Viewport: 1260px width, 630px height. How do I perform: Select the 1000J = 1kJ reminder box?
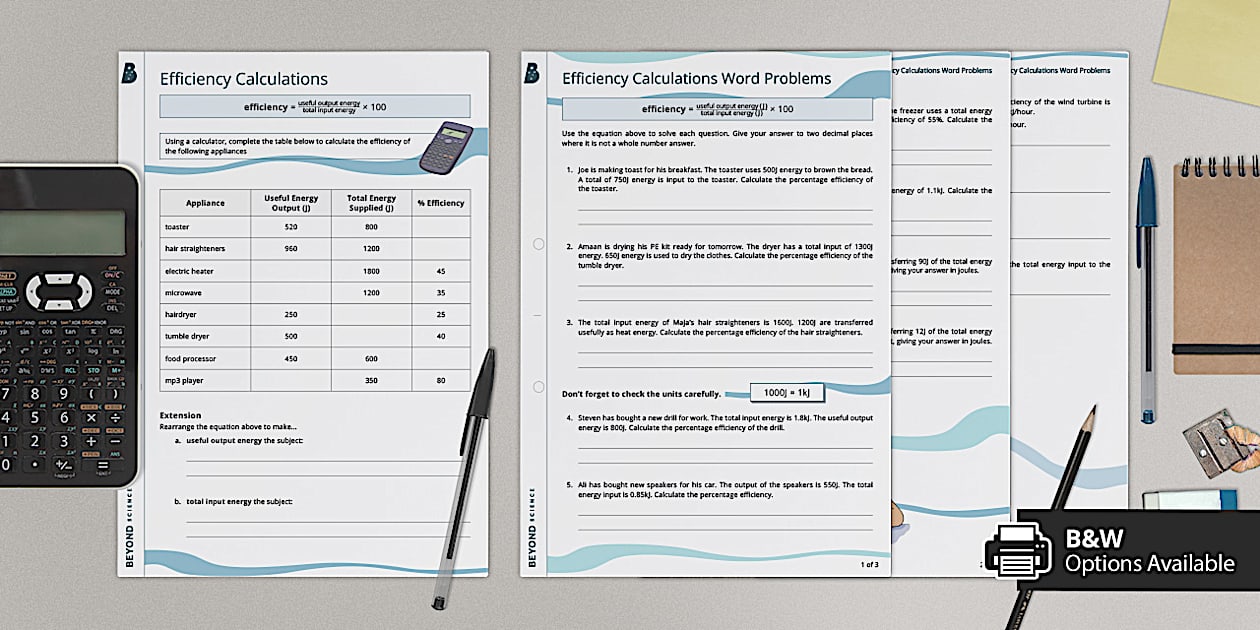(785, 393)
